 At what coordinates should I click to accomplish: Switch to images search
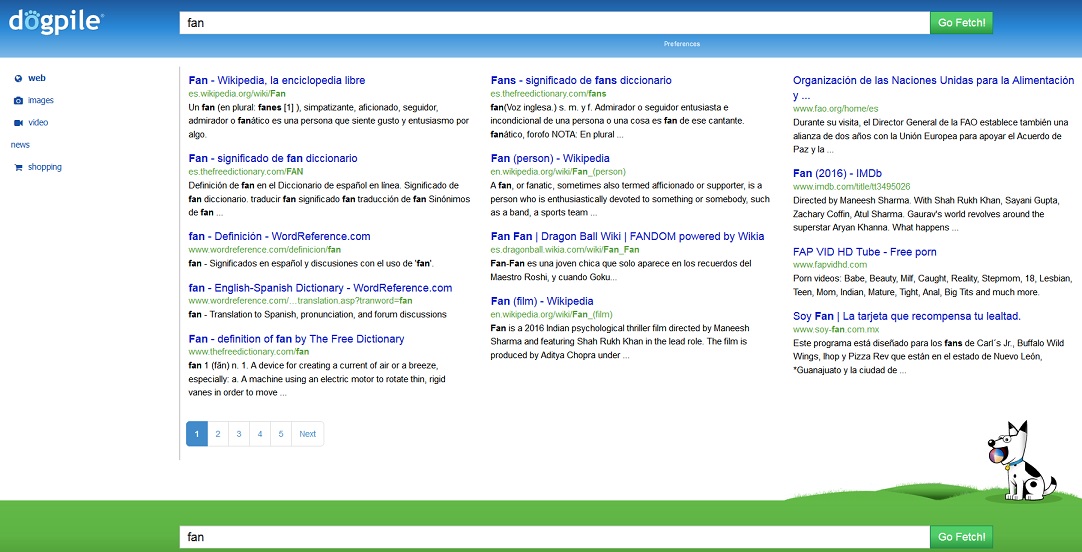coord(41,101)
